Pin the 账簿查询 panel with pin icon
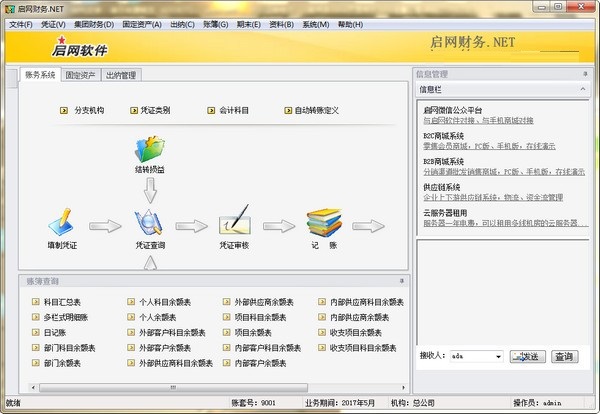This screenshot has width=600, height=414. (401, 281)
